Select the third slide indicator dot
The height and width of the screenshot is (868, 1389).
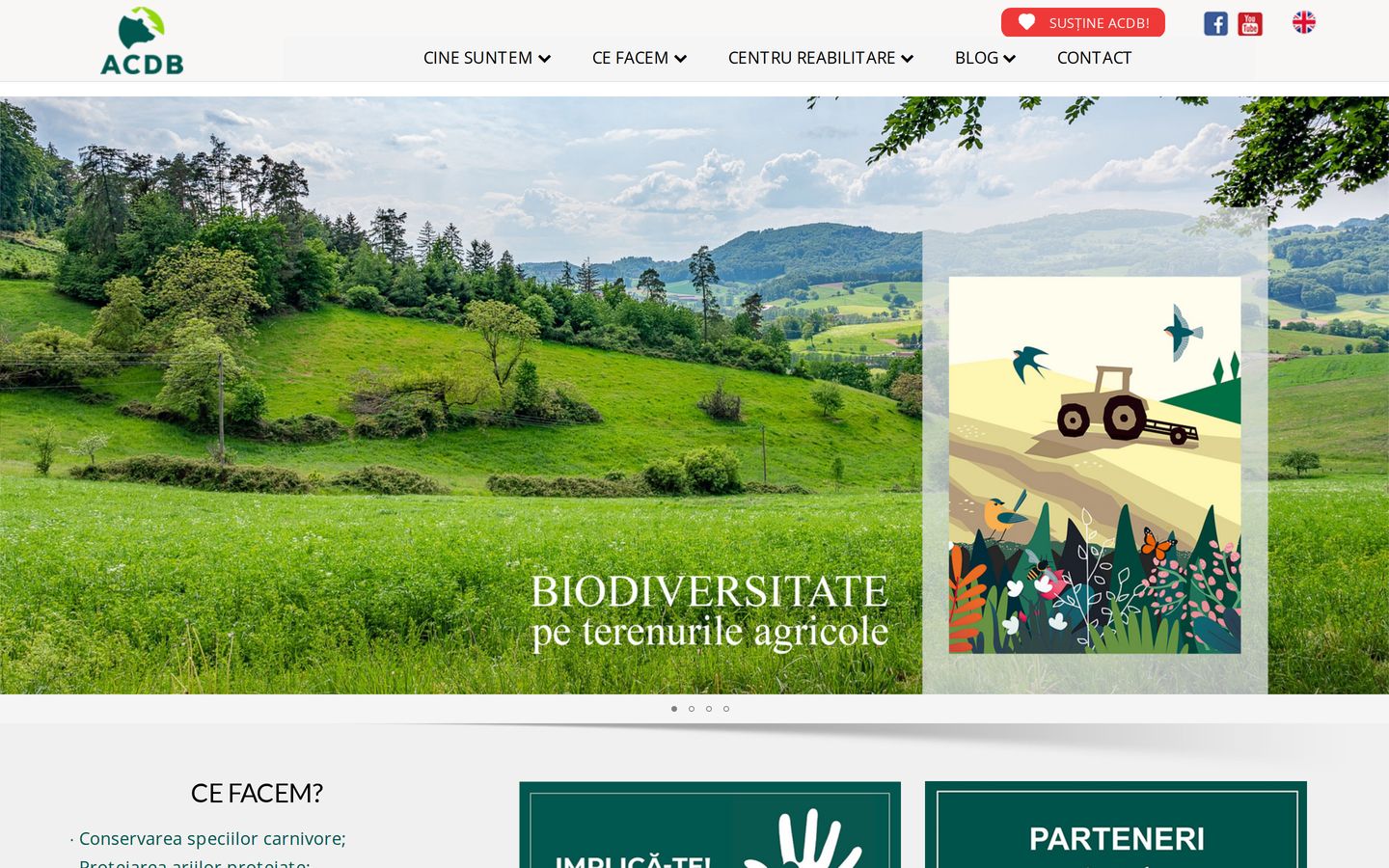pyautogui.click(x=709, y=709)
